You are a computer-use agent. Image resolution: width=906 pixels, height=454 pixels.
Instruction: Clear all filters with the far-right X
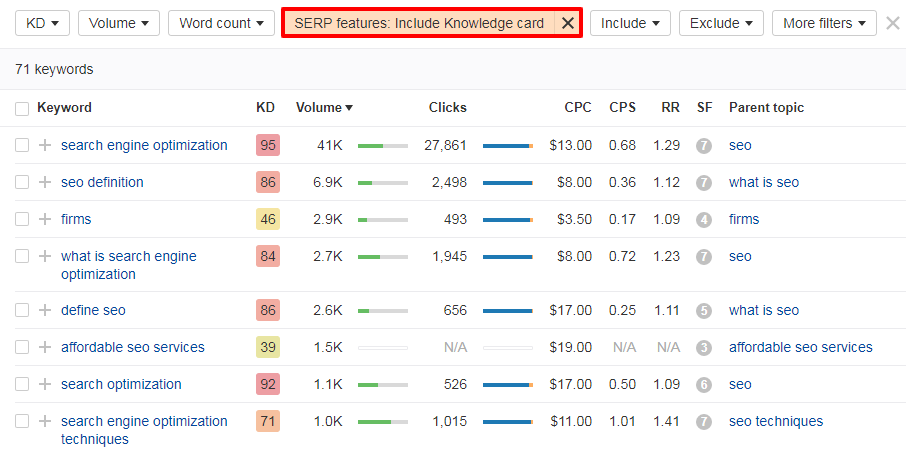pos(893,23)
